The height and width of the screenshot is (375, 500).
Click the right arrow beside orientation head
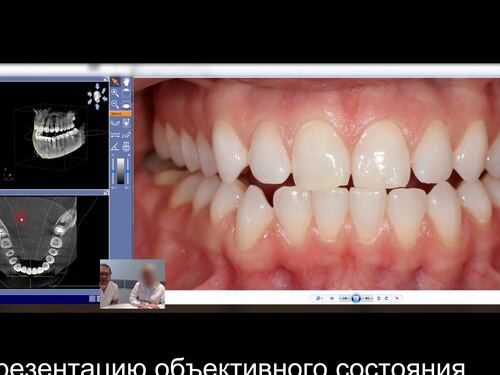click(105, 99)
